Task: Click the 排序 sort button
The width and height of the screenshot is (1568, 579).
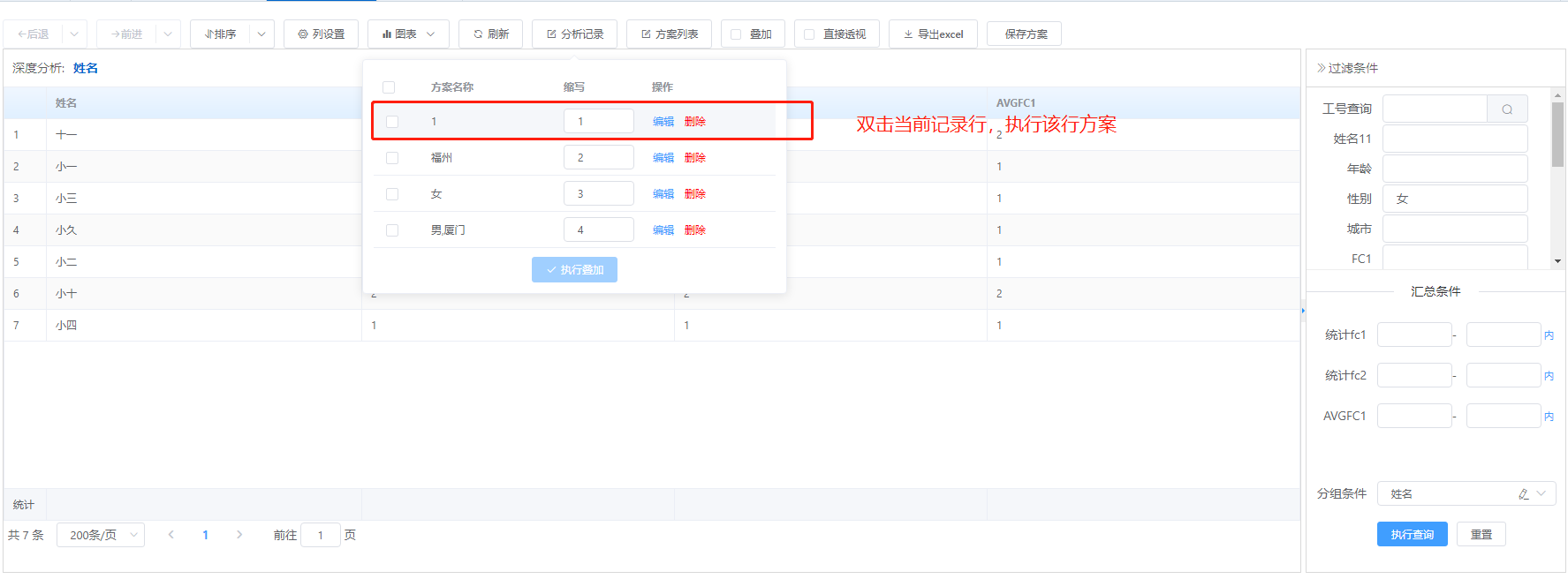Action: click(x=220, y=34)
